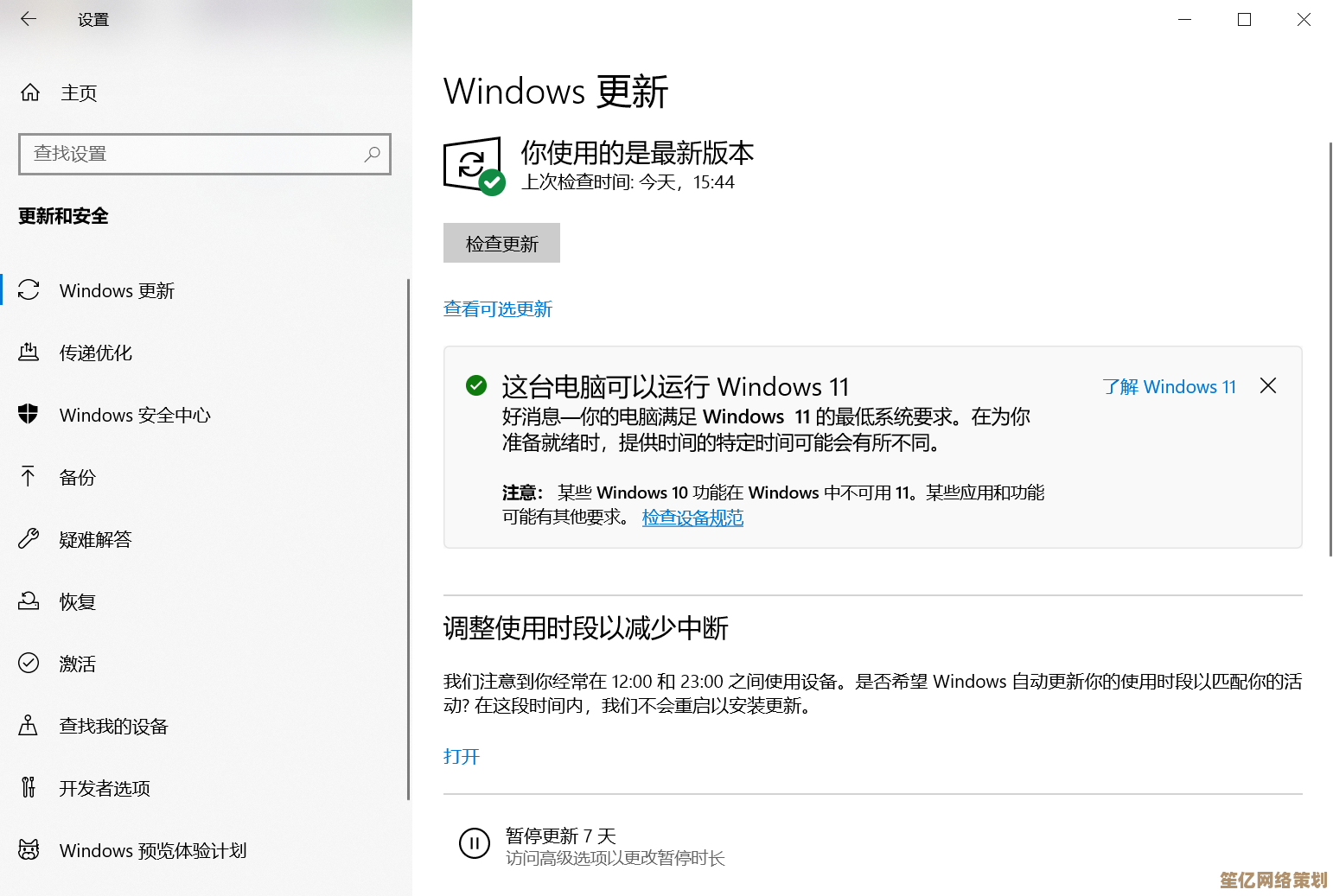Click 了解 Windows 11 link

tap(1170, 386)
